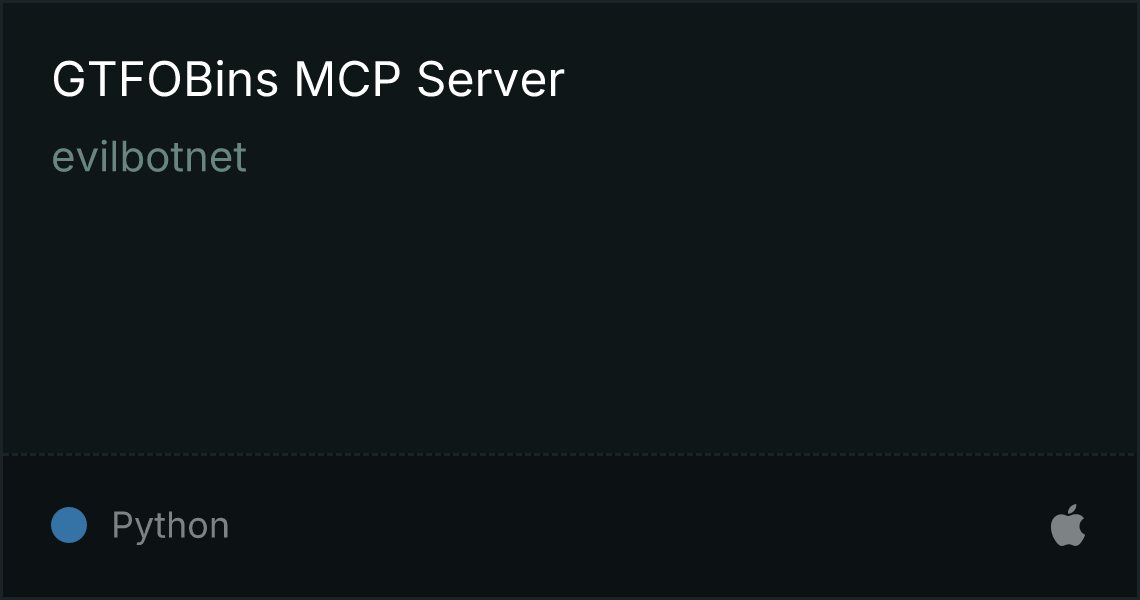Click the word MCP in the heading
The height and width of the screenshot is (600, 1140).
coord(348,79)
